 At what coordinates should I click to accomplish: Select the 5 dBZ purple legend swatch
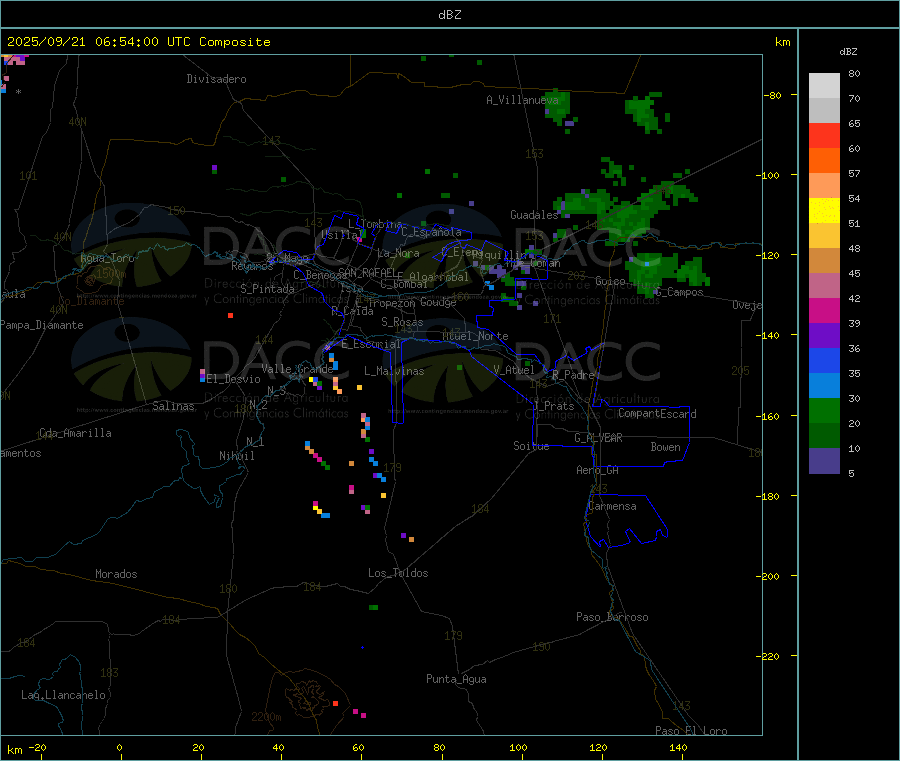tap(824, 460)
